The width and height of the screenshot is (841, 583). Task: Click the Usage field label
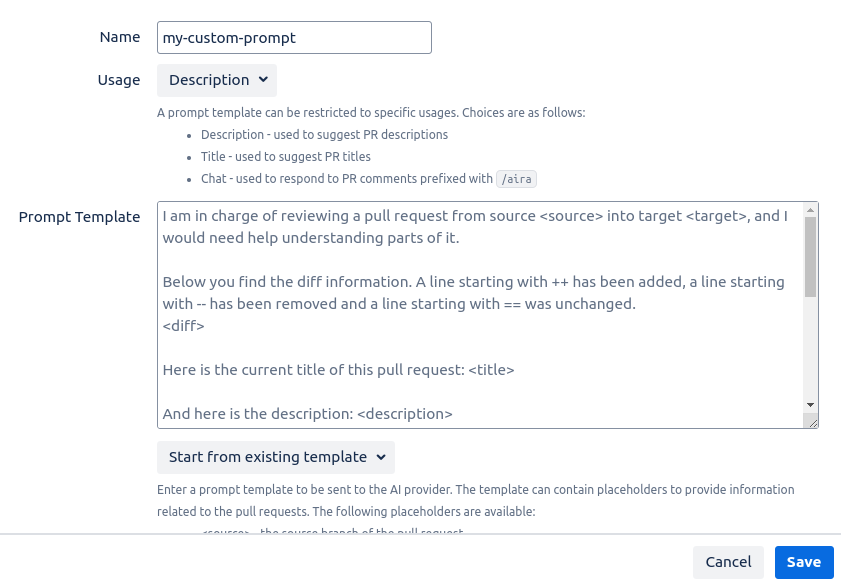click(x=119, y=80)
